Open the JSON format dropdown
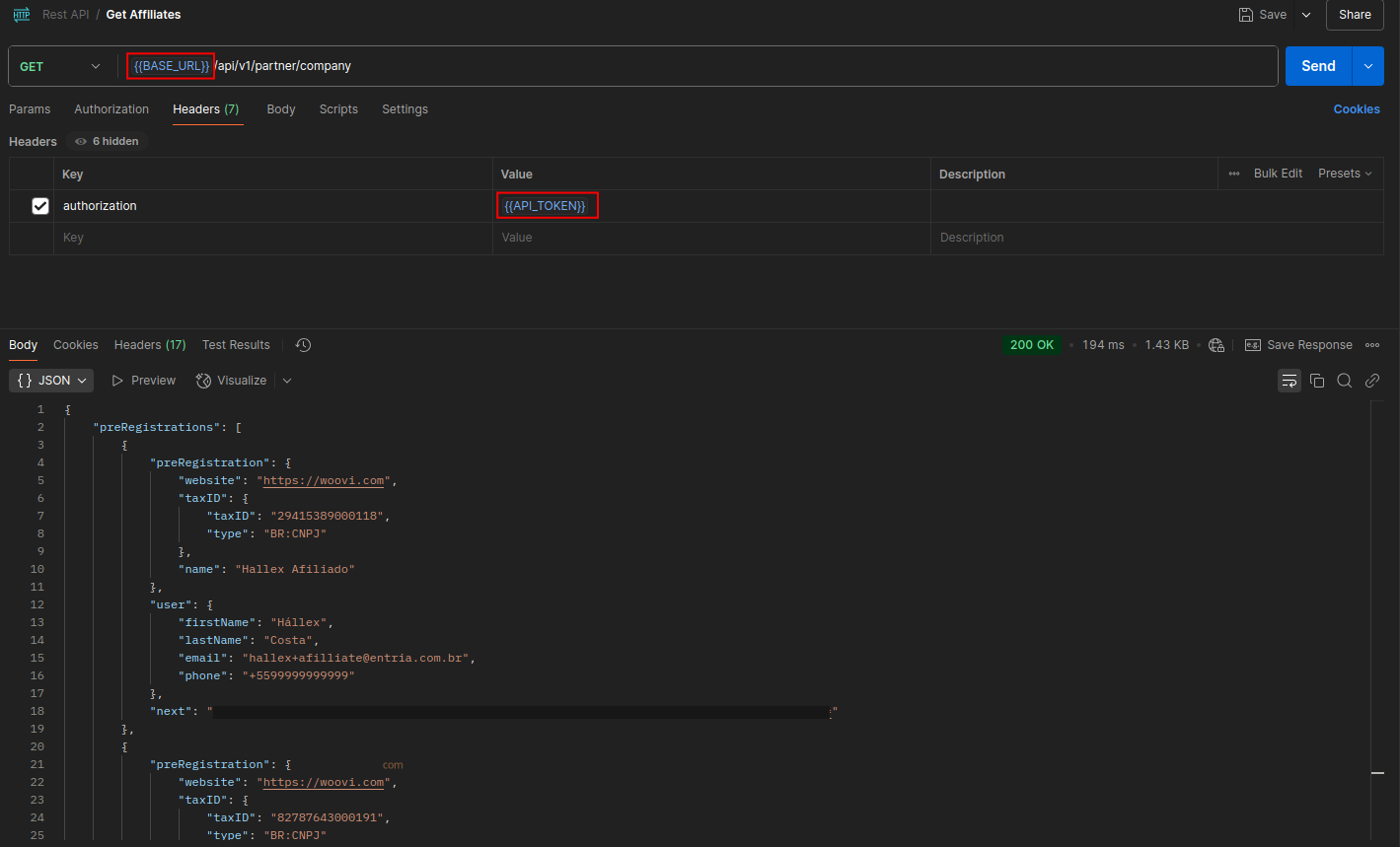The width and height of the screenshot is (1400, 847). 52,381
